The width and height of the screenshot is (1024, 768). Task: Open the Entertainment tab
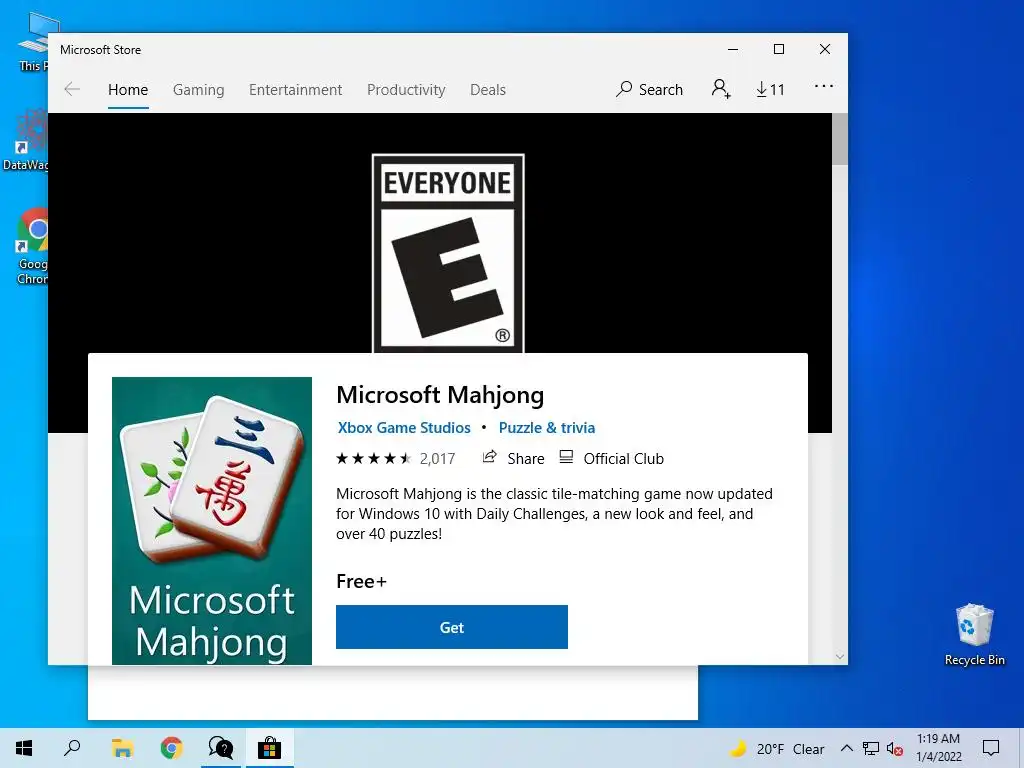point(295,89)
